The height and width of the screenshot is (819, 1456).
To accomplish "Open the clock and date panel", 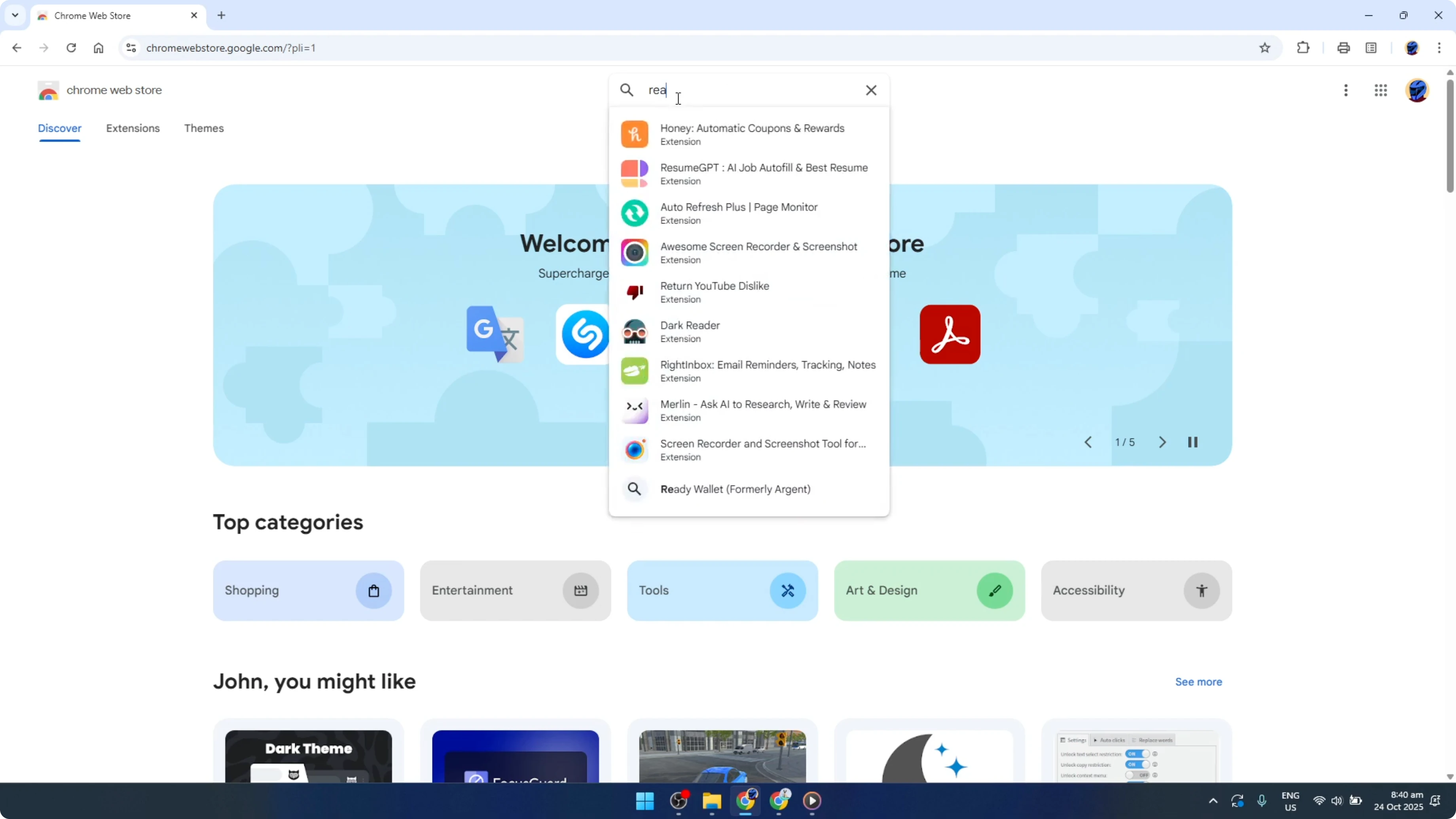I will [x=1398, y=801].
